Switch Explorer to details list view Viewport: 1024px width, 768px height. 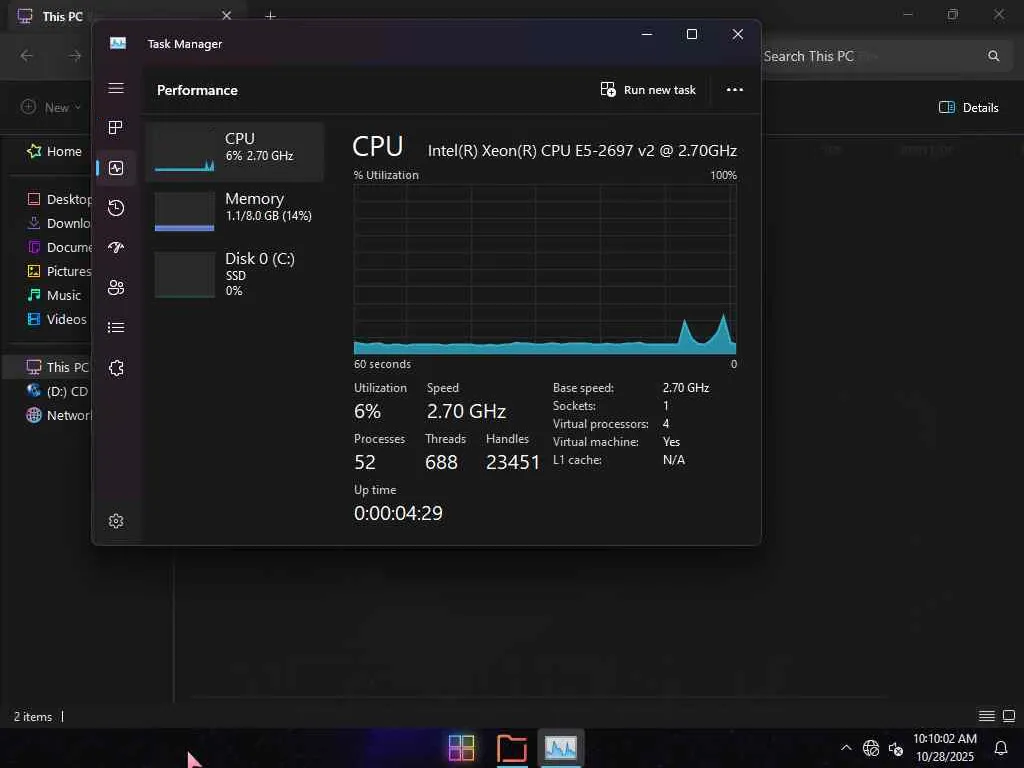tap(987, 716)
